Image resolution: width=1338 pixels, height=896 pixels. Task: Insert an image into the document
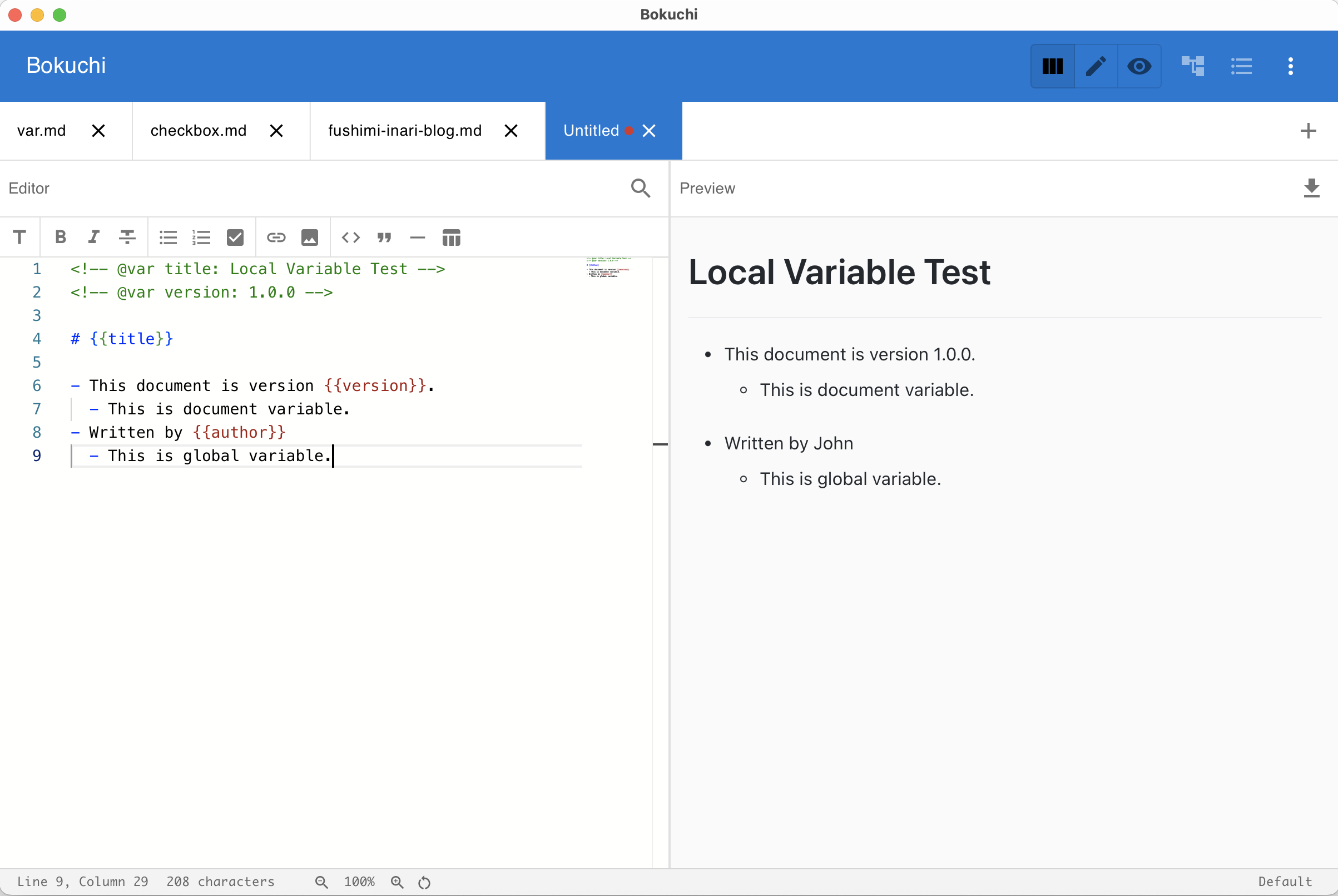pos(309,237)
